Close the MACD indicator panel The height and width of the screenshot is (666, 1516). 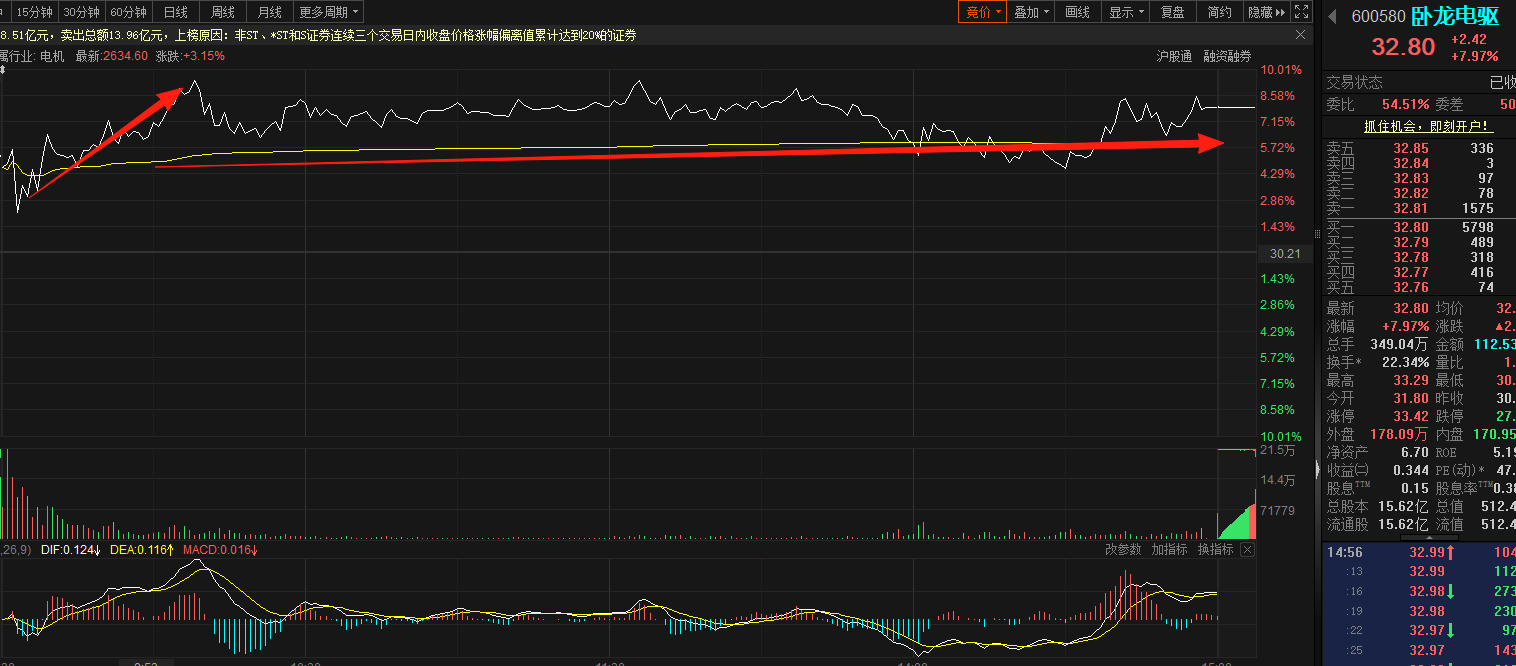click(1247, 550)
